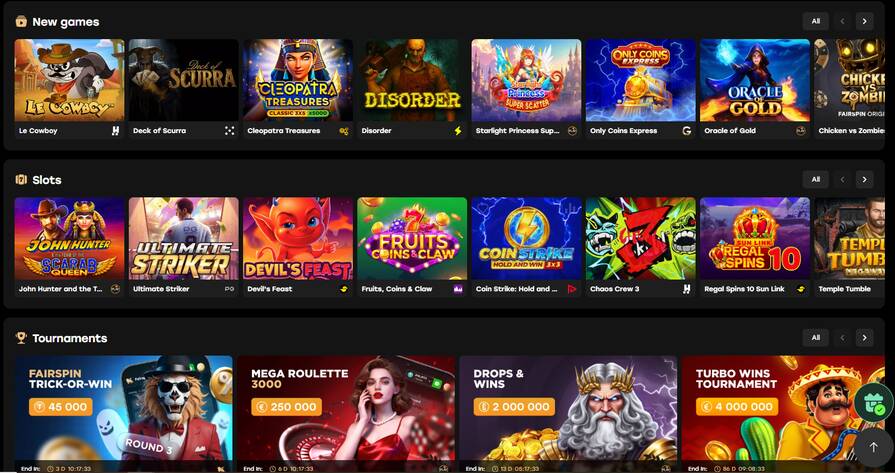Show next Slots with right chevron
Image resolution: width=895 pixels, height=473 pixels.
click(x=864, y=179)
